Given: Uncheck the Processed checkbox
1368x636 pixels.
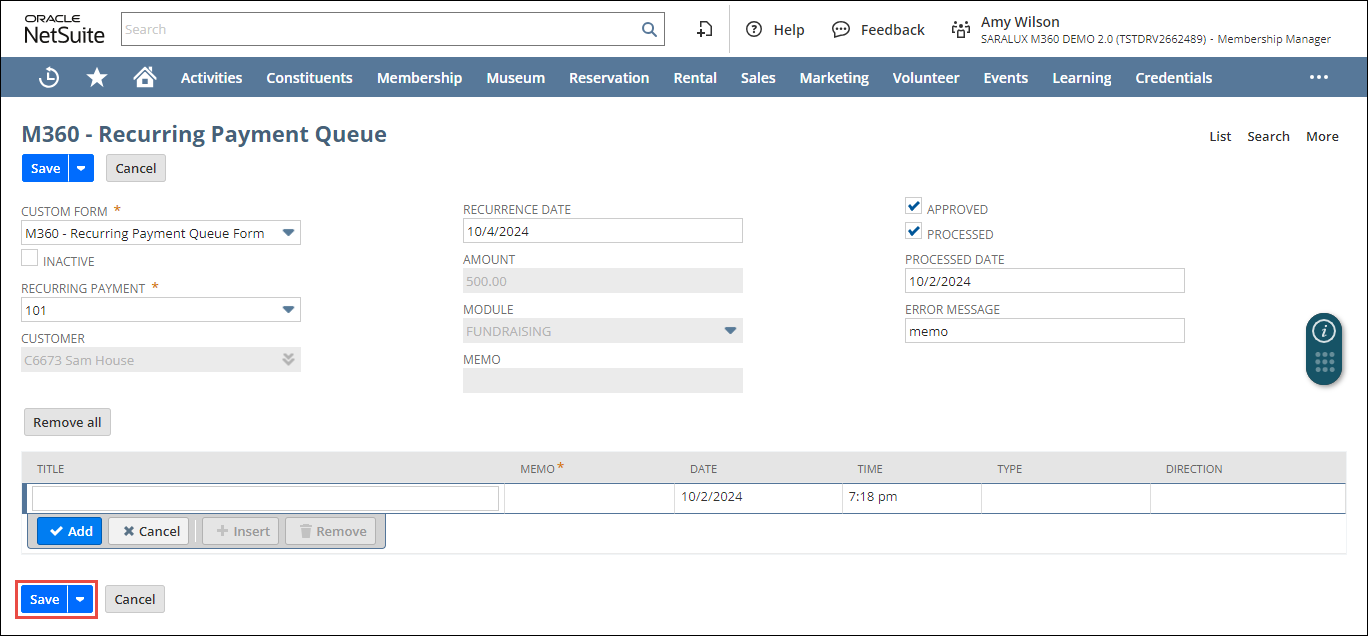Looking at the screenshot, I should click(913, 232).
